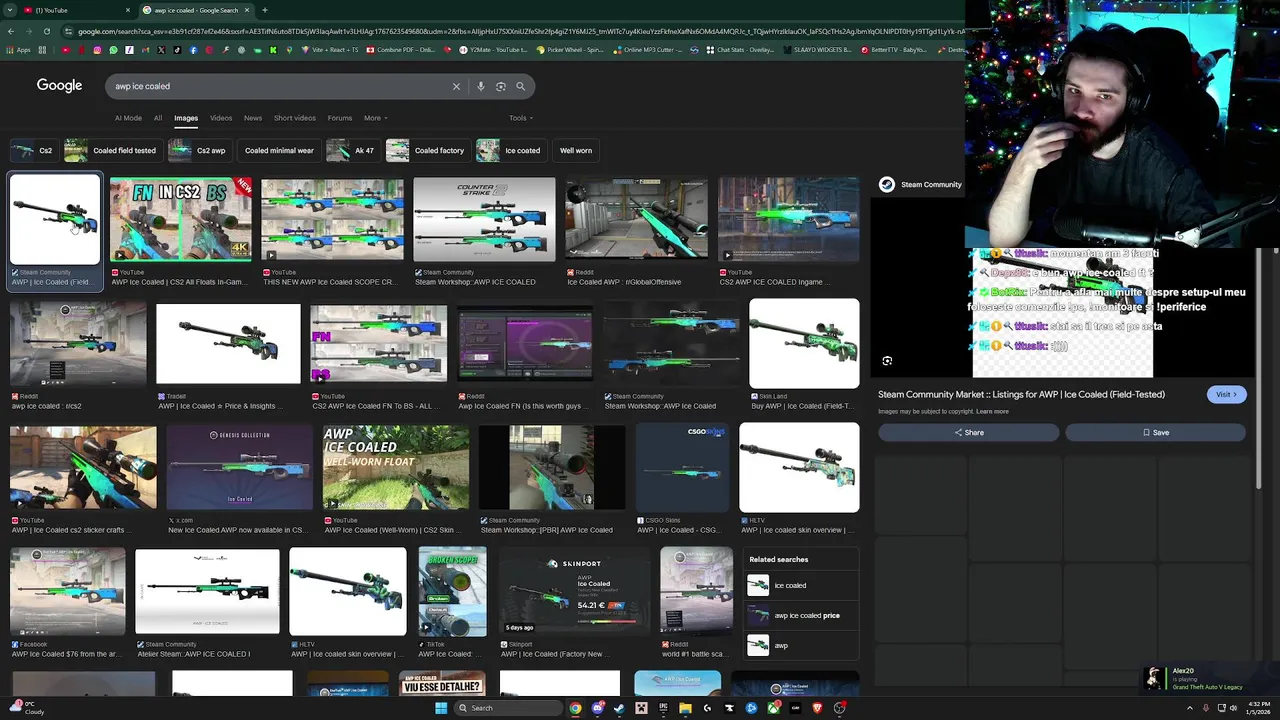Click the magnifying glass search button

pos(520,86)
